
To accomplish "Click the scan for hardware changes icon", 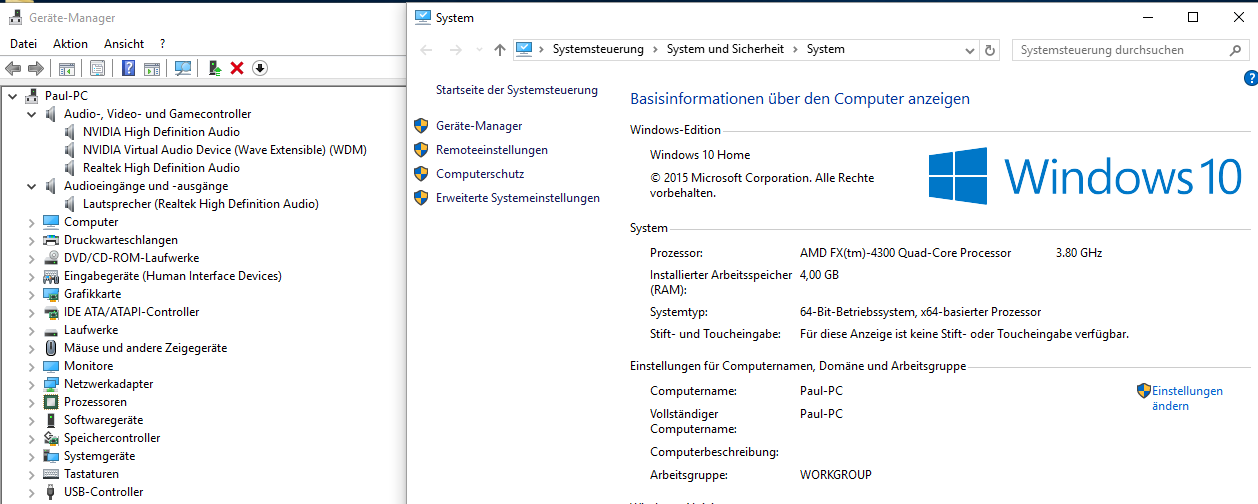I will coord(183,68).
